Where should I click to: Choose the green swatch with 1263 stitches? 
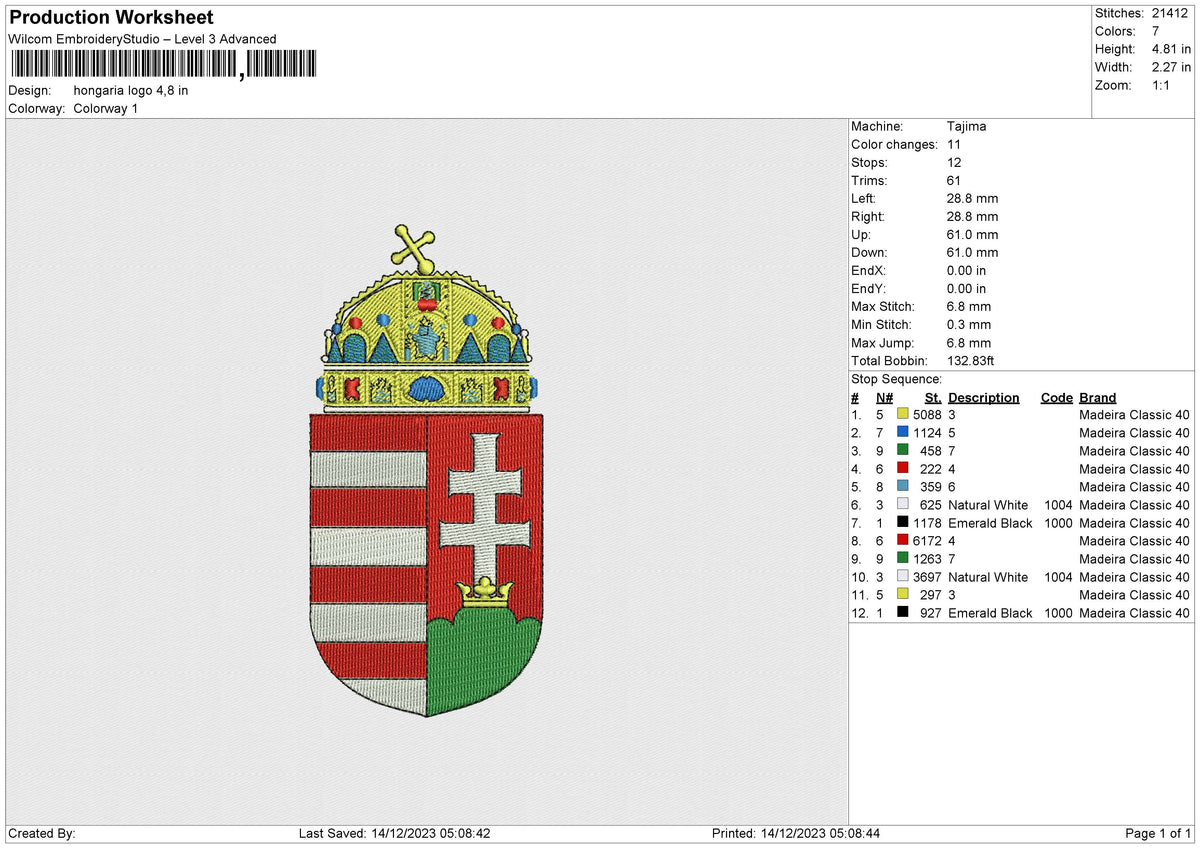[x=903, y=558]
